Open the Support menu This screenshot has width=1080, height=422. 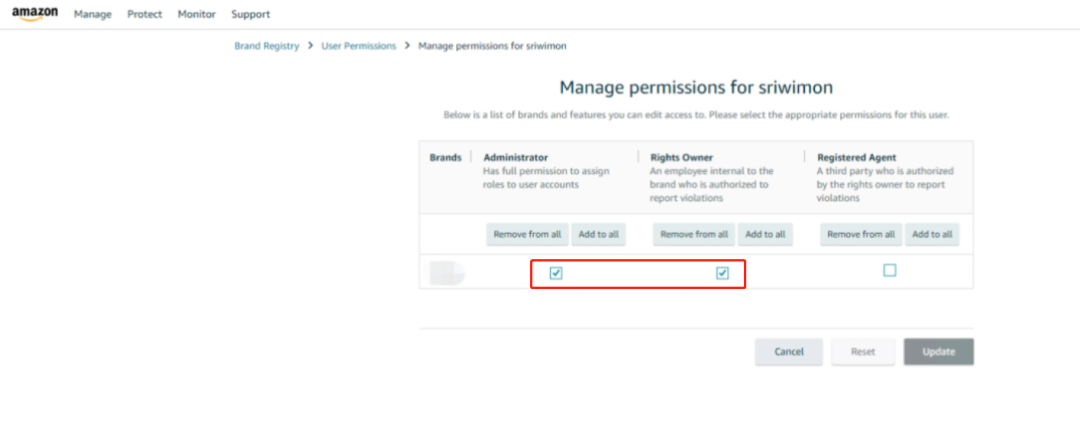(x=250, y=15)
